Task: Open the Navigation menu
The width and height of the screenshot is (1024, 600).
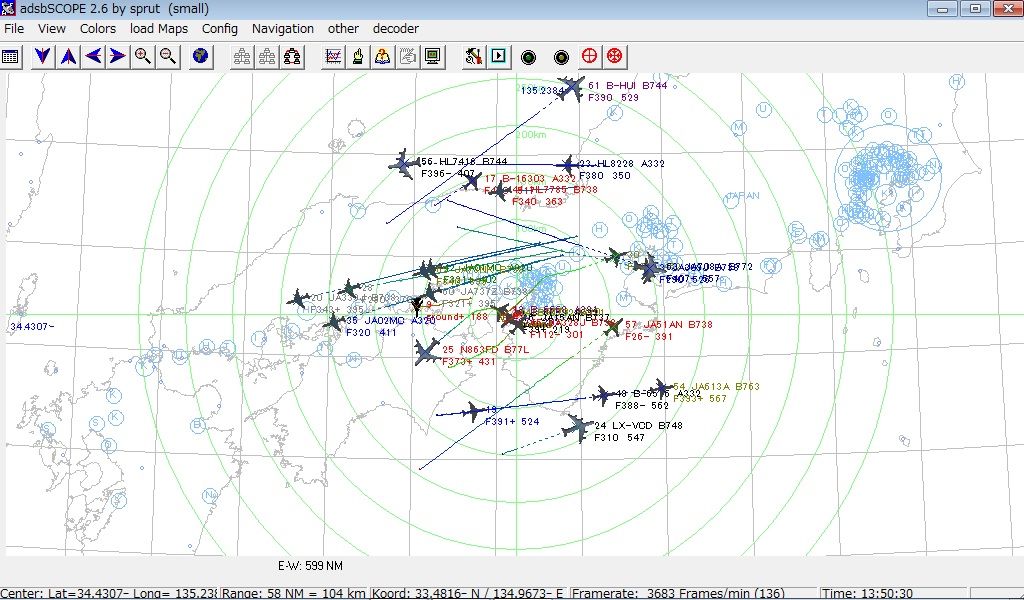Action: (283, 29)
